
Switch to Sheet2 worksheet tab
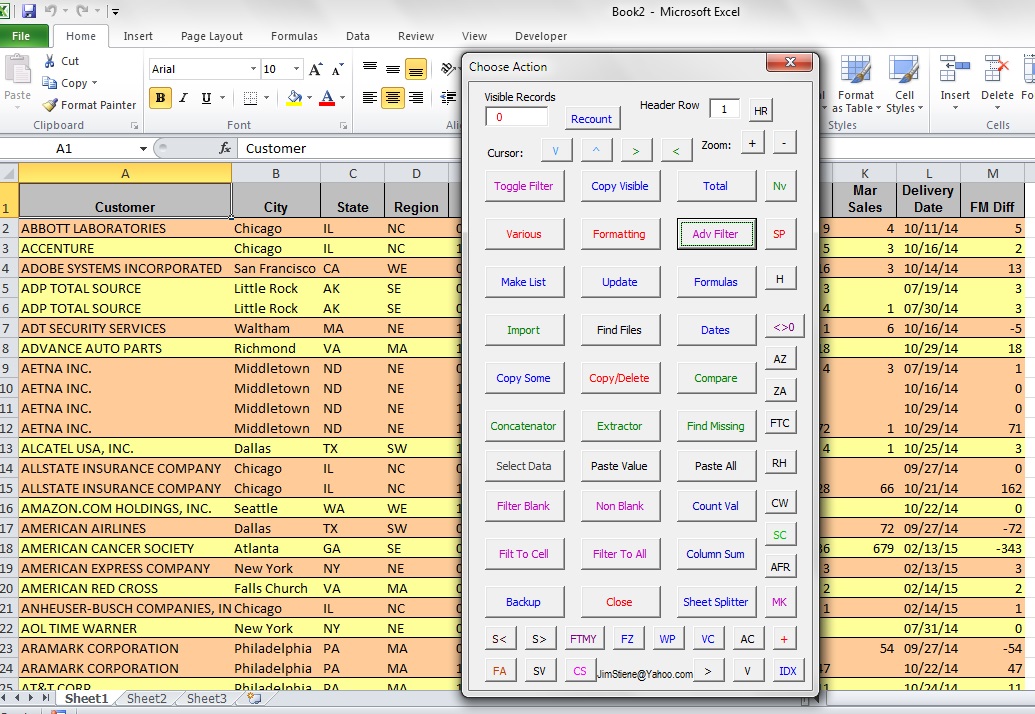pyautogui.click(x=147, y=698)
